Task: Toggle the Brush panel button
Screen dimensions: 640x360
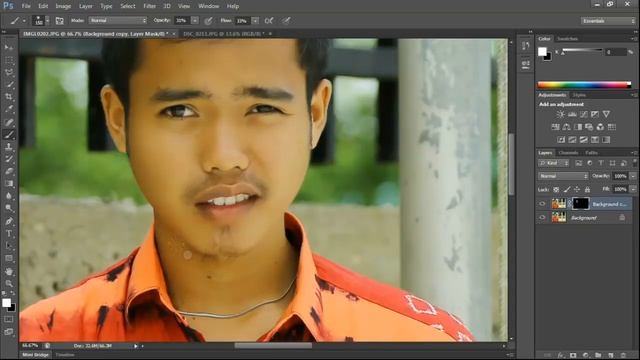Action: tap(60, 20)
